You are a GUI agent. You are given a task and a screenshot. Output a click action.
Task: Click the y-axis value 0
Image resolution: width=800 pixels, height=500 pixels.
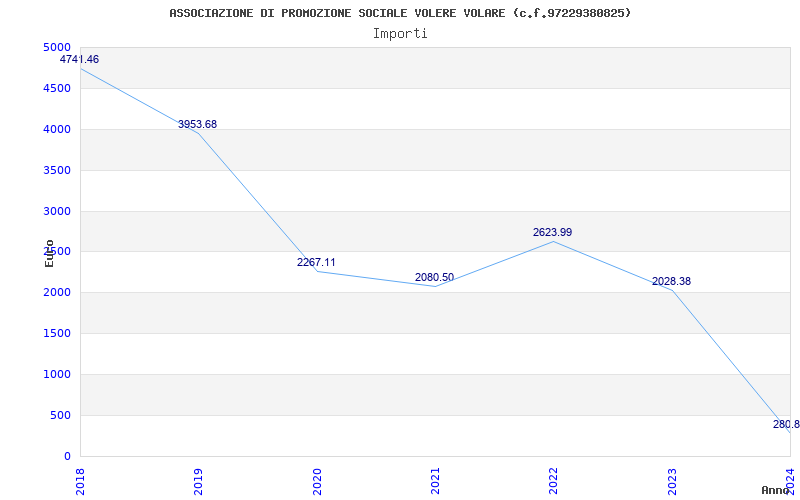(67, 456)
